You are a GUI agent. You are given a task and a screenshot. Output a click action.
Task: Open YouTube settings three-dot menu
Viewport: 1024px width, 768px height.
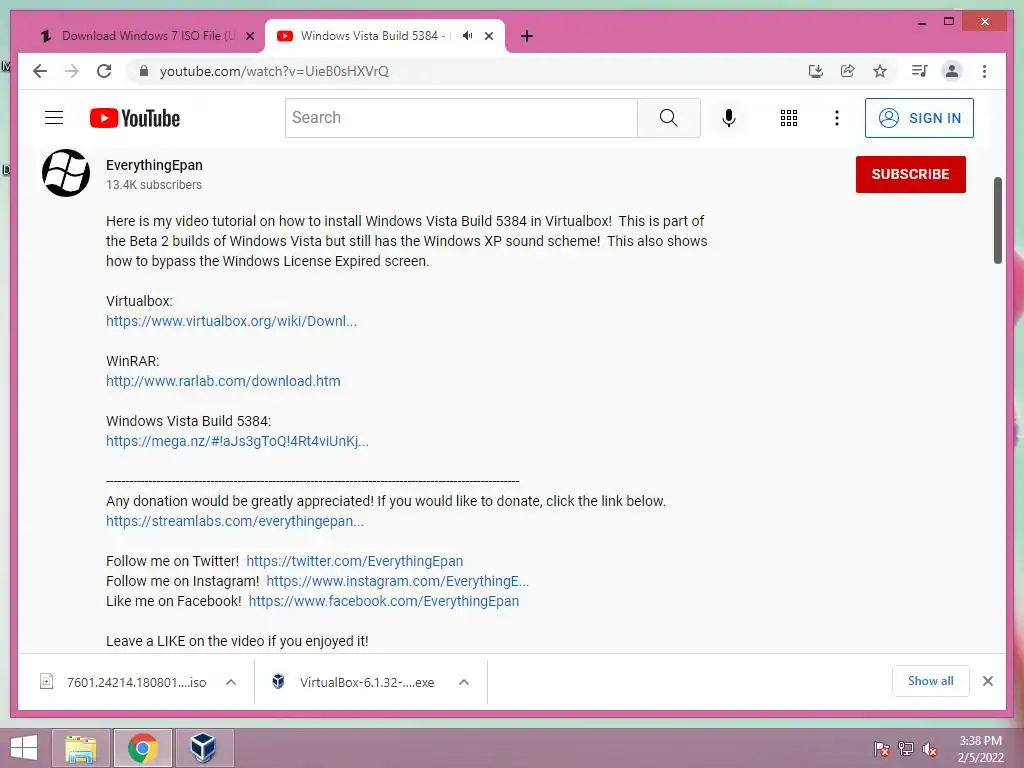coord(837,118)
